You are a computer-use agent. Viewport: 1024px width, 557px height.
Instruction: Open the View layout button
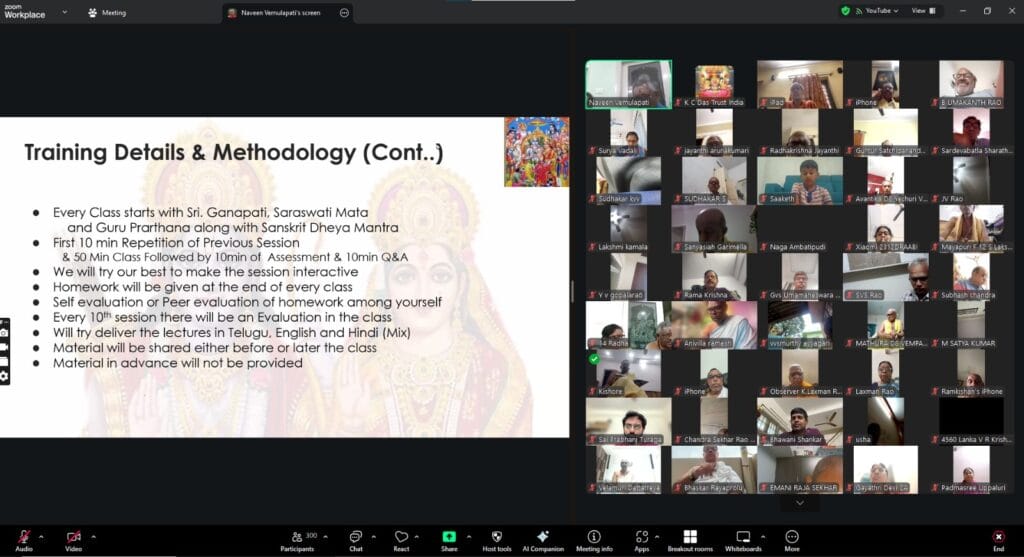tap(922, 11)
